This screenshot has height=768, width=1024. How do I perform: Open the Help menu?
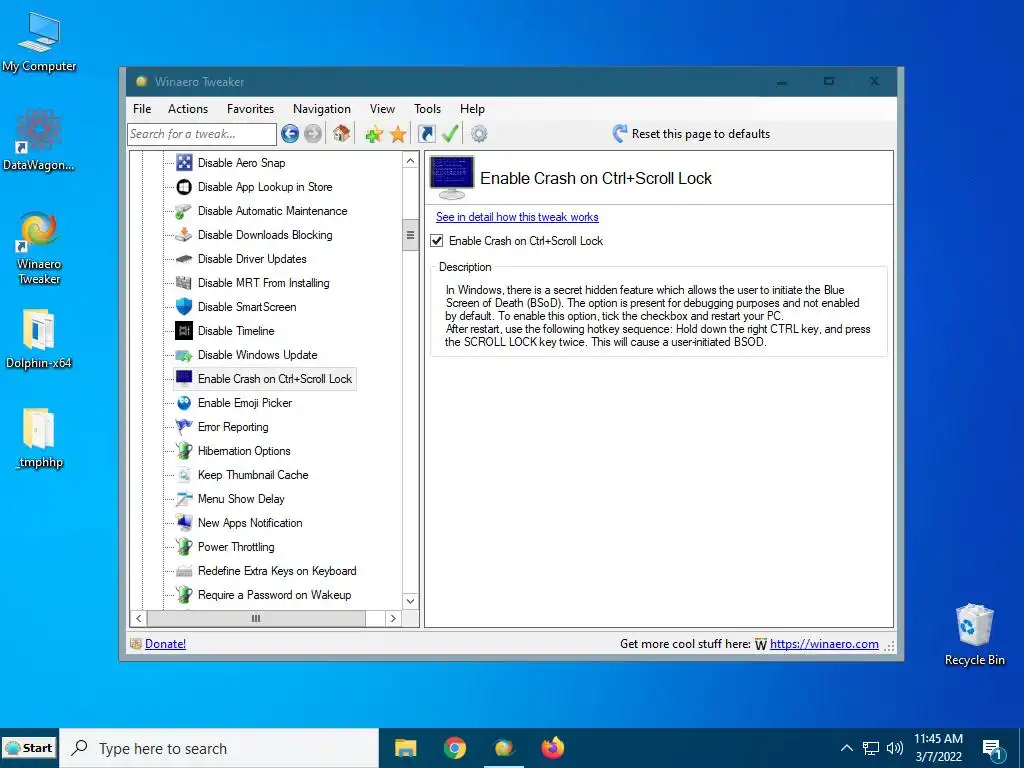pos(472,109)
